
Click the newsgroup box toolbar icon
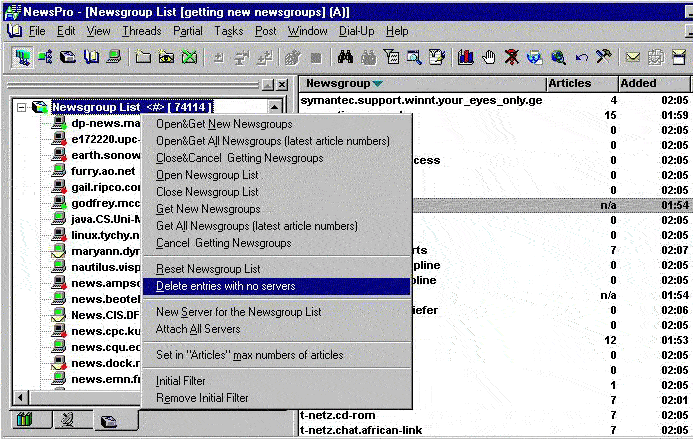[68, 57]
